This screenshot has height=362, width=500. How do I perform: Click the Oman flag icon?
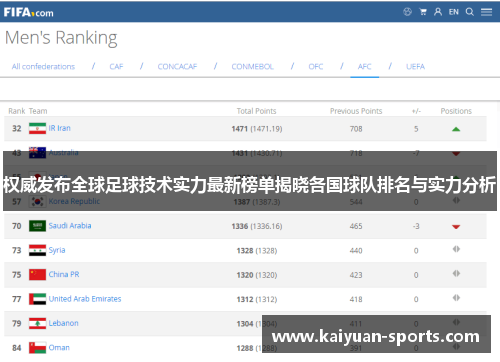[x=37, y=348]
